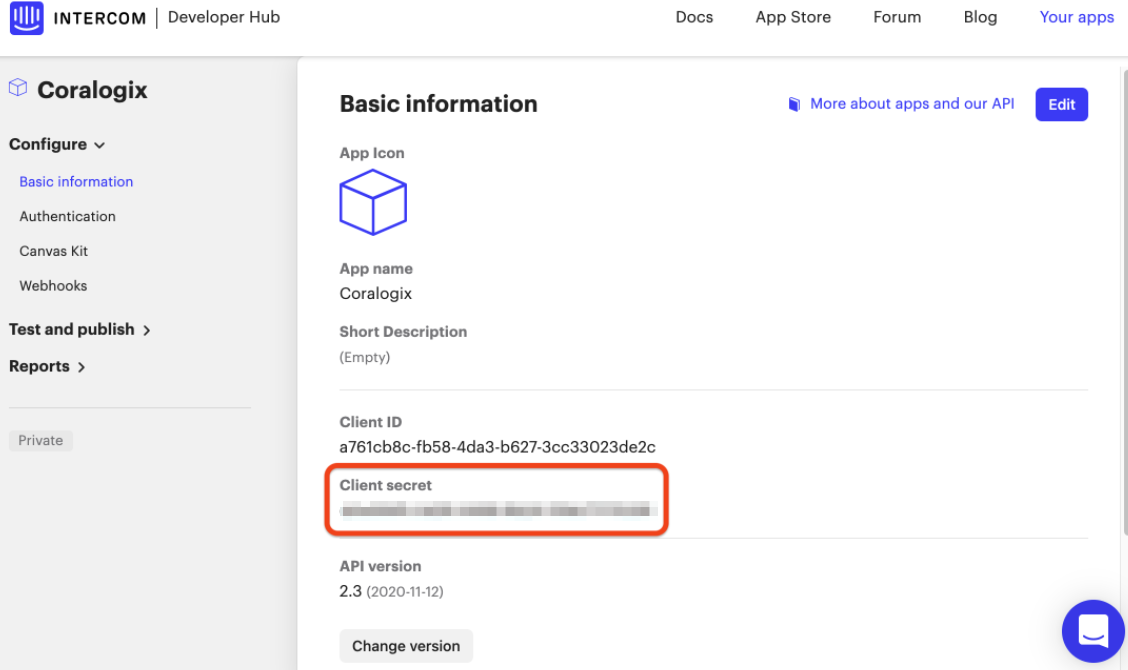Click the Coralogix heading in the sidebar
This screenshot has height=670, width=1128.
(92, 90)
